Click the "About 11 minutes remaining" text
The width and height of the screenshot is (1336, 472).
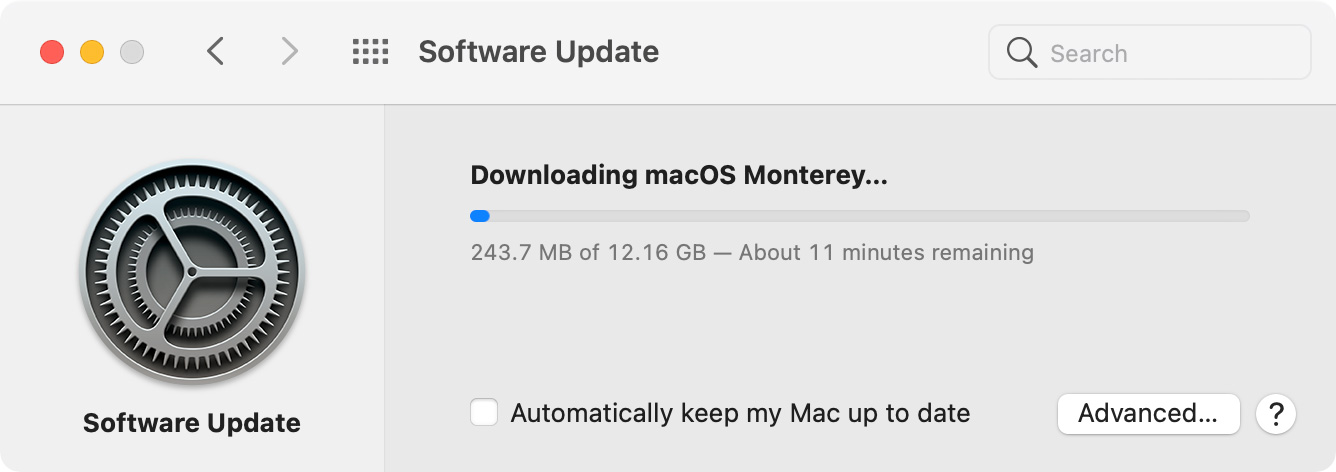(886, 252)
